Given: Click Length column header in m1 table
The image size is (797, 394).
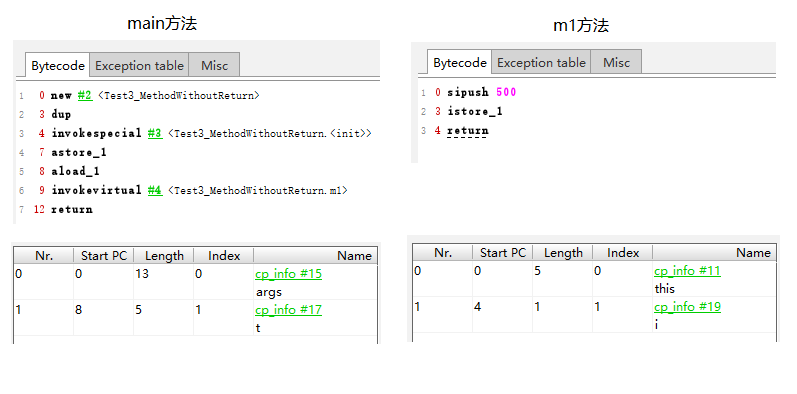Looking at the screenshot, I should [x=563, y=253].
